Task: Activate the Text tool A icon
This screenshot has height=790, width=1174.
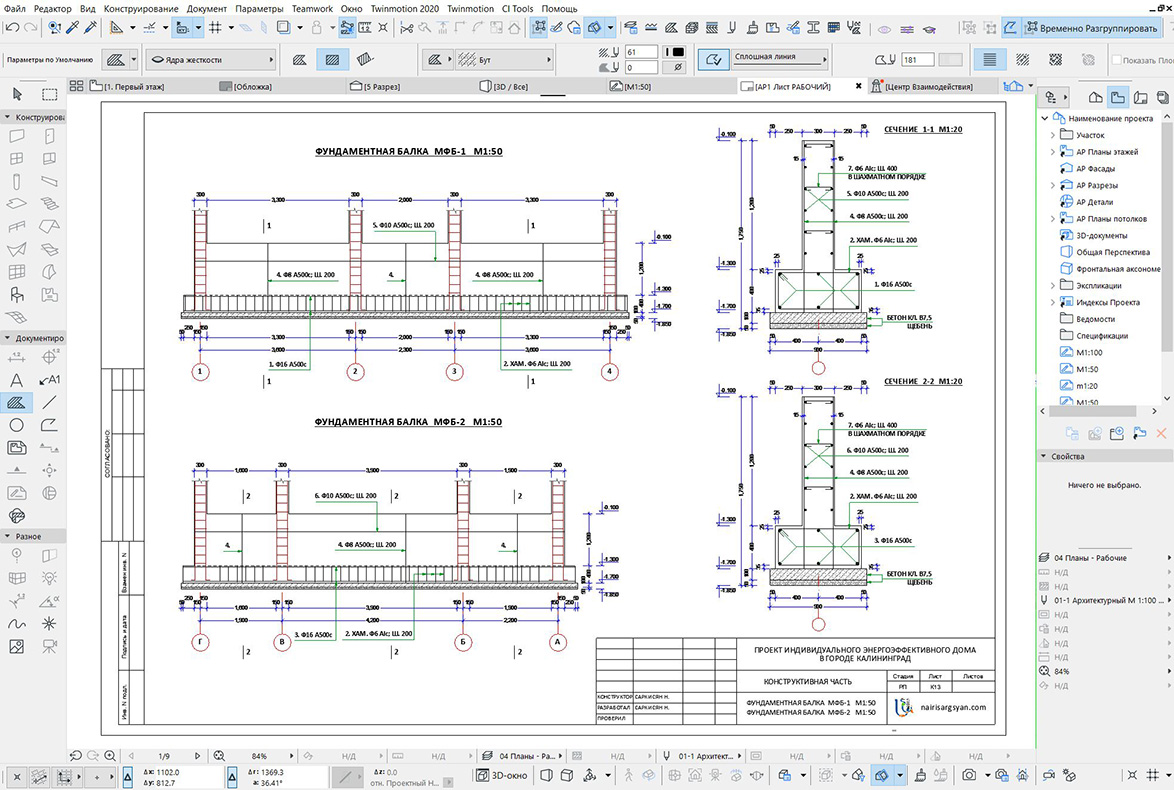Action: 16,380
